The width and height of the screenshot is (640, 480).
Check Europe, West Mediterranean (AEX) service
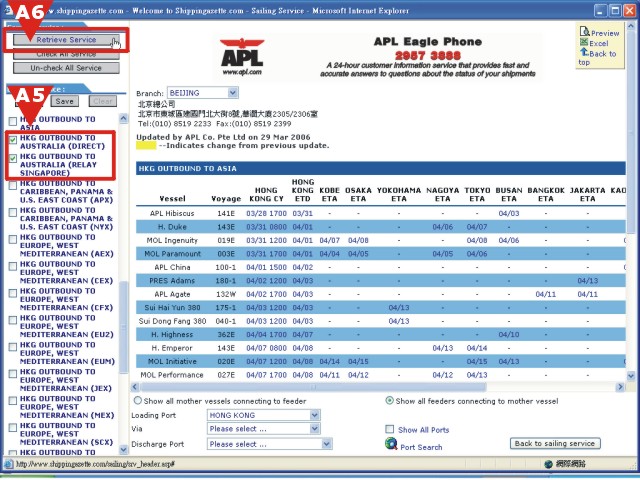point(13,239)
